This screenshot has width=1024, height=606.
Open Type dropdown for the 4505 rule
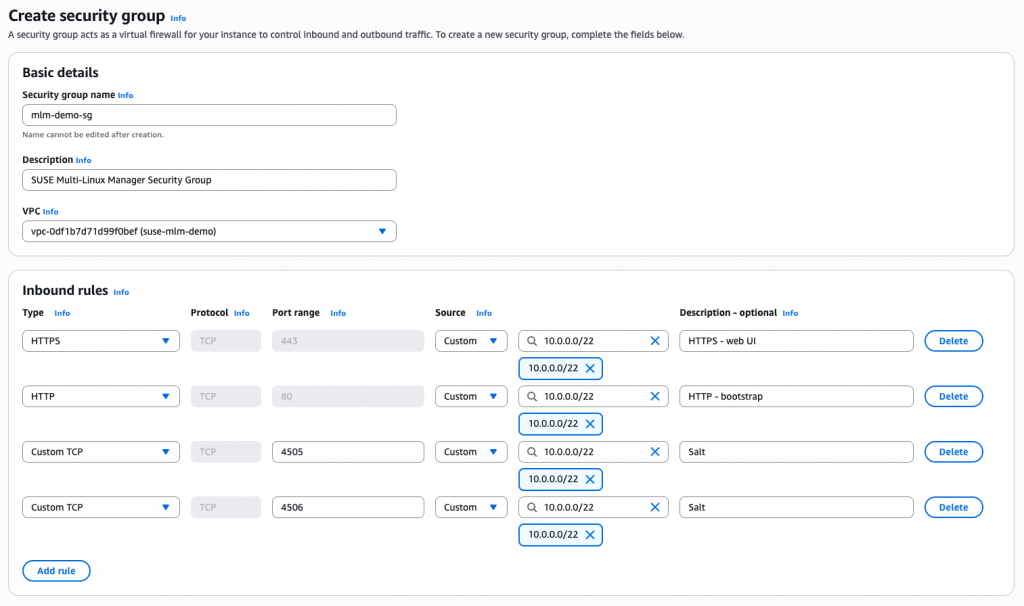(101, 452)
